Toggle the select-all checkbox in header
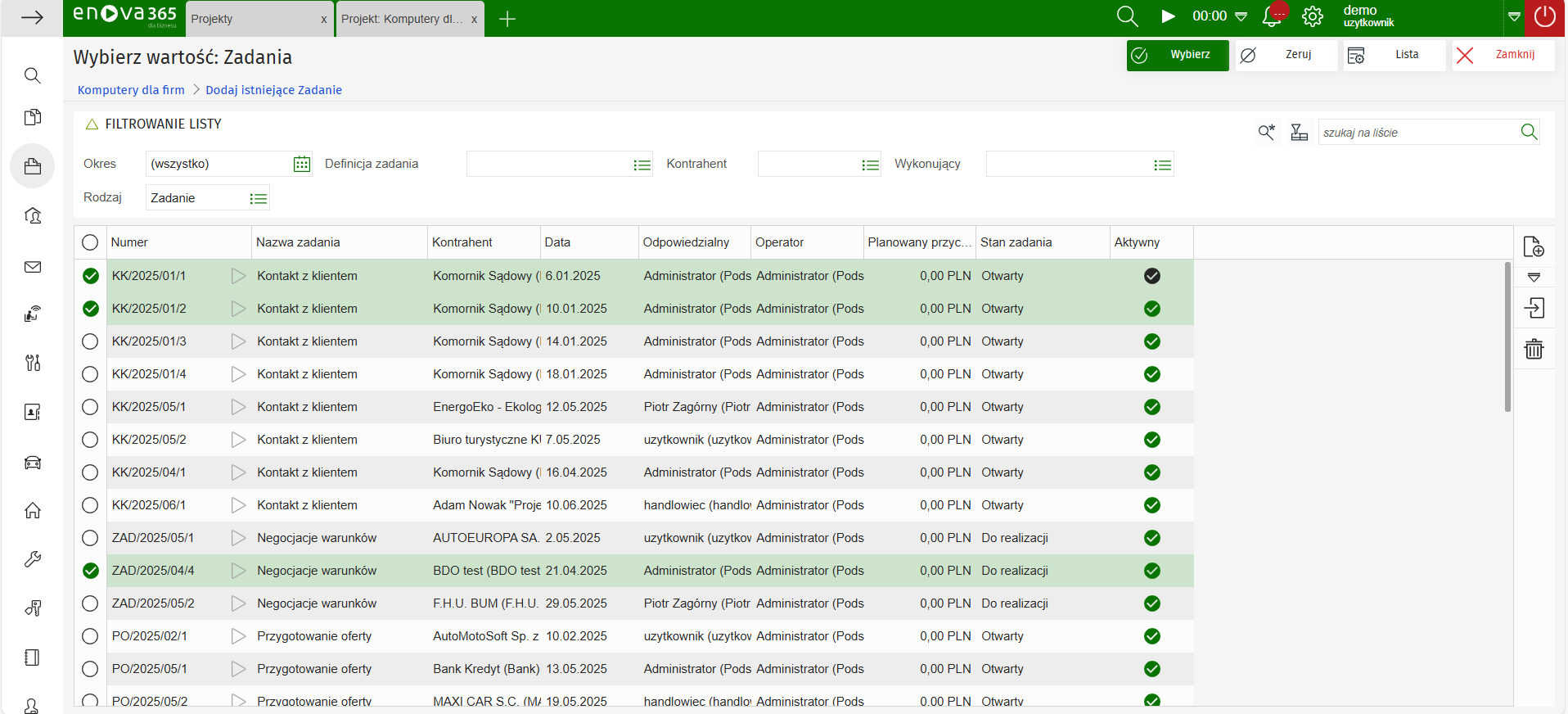 coord(90,242)
